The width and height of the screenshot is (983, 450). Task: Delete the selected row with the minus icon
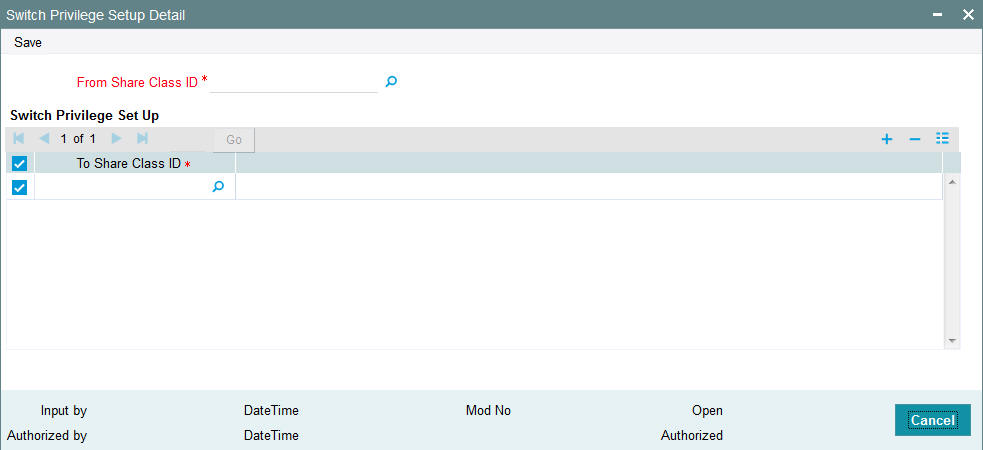(x=915, y=139)
